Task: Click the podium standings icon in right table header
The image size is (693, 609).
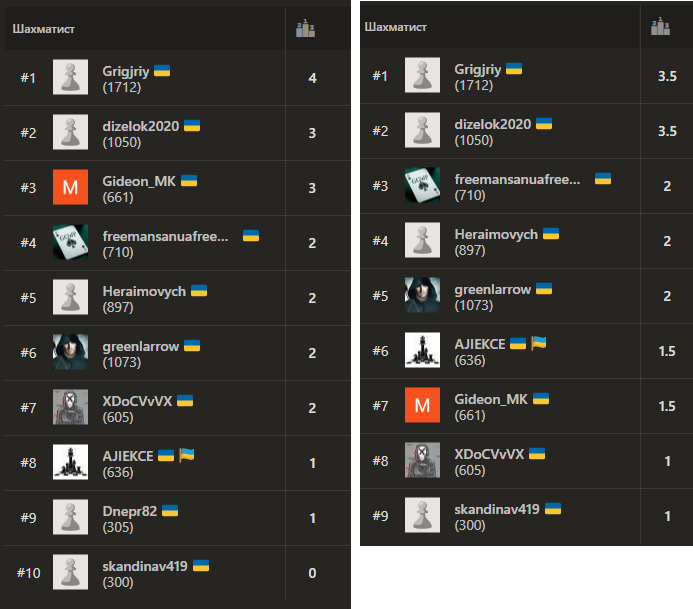Action: point(660,27)
